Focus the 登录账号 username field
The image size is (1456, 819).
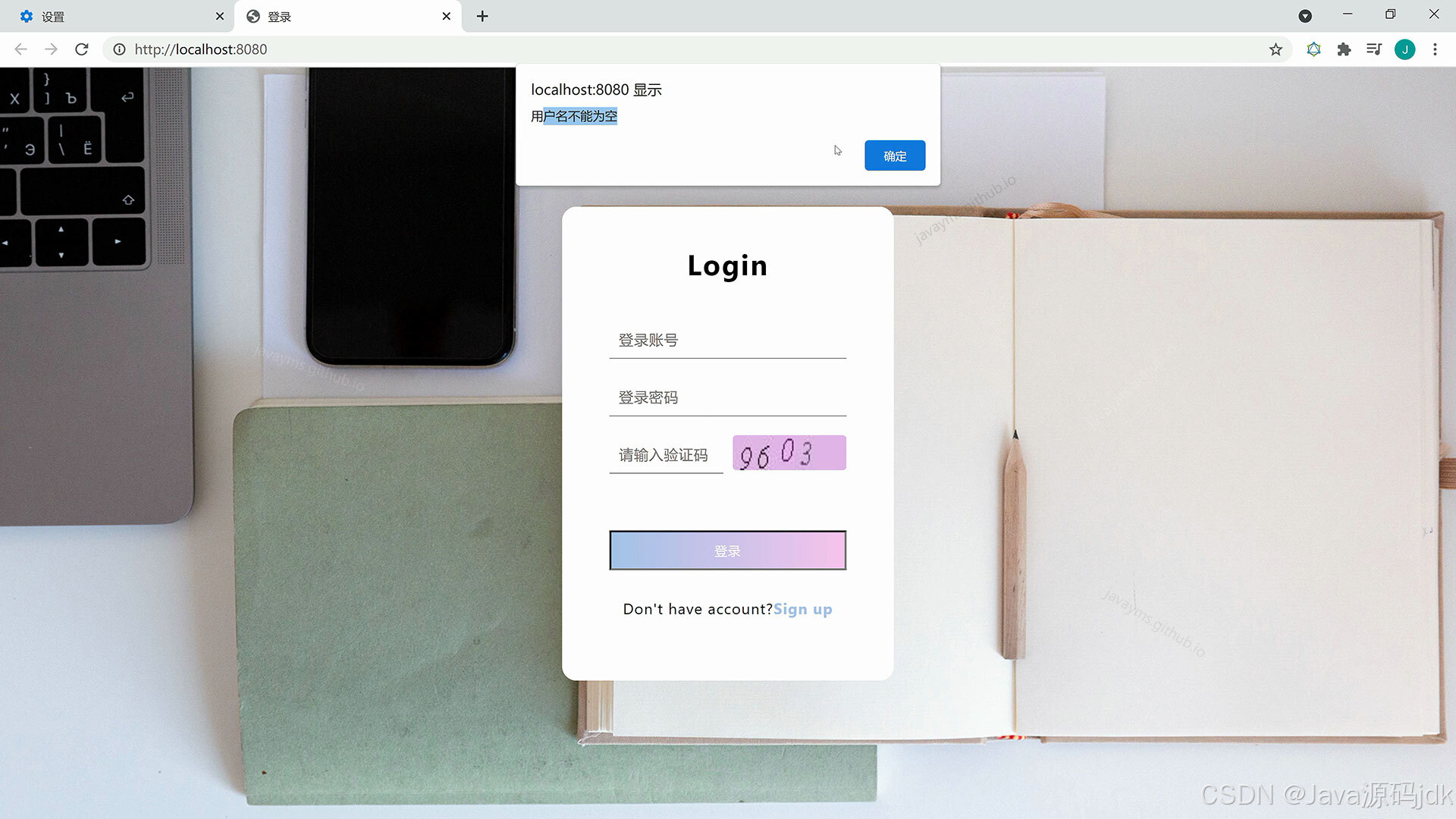pyautogui.click(x=727, y=340)
